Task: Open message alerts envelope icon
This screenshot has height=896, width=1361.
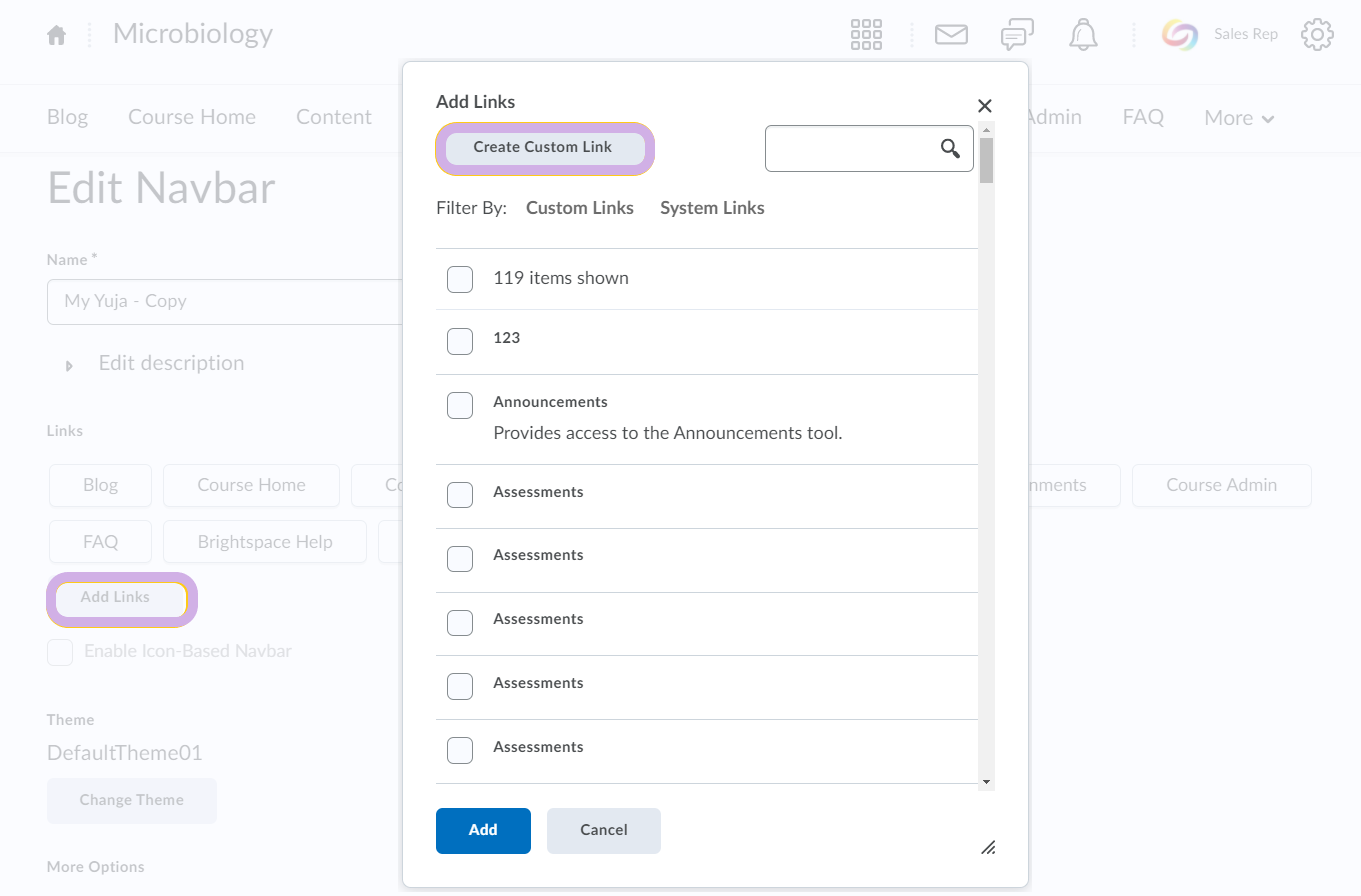Action: tap(951, 34)
